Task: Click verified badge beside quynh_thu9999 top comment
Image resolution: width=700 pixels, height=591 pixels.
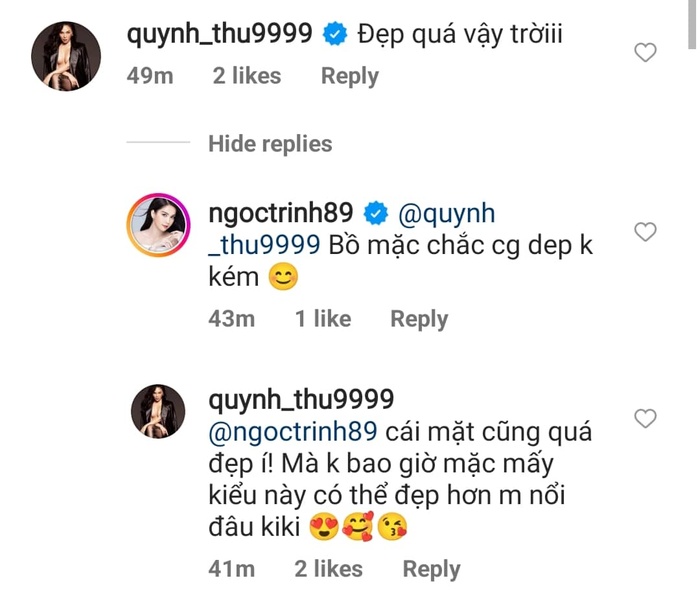Action: point(336,35)
